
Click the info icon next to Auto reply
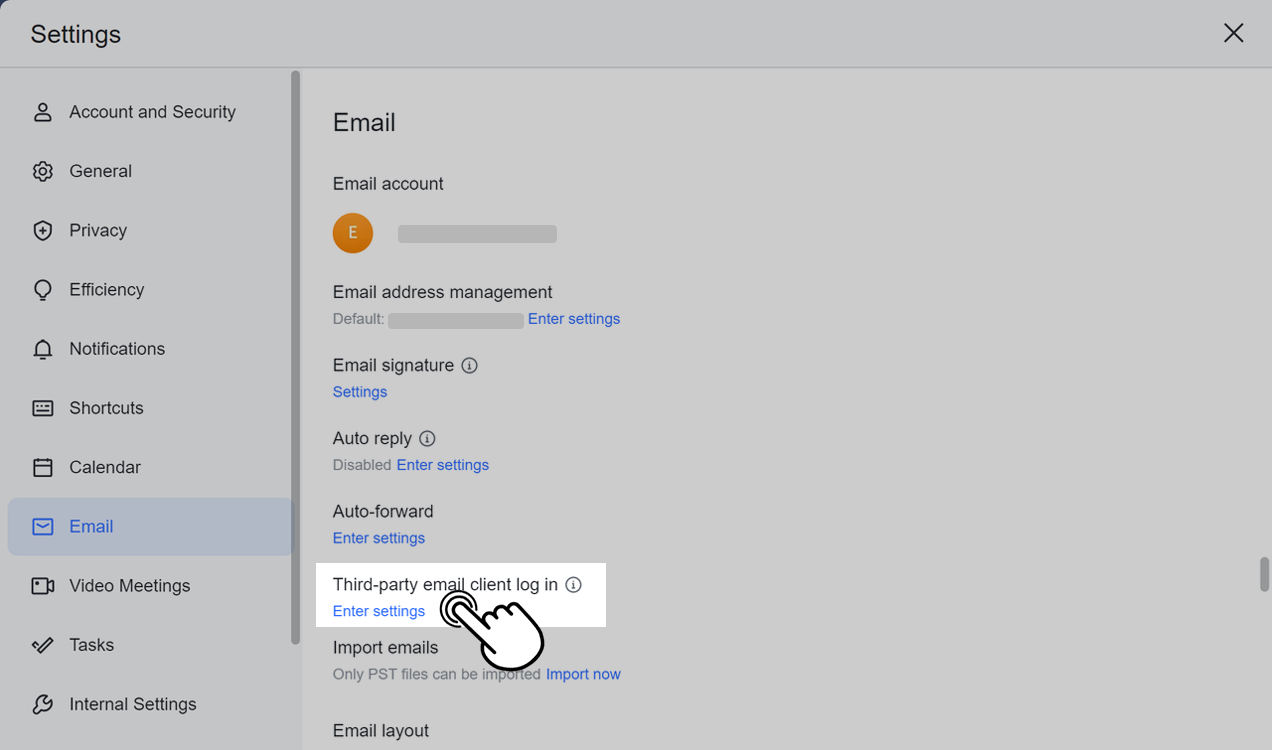click(427, 439)
